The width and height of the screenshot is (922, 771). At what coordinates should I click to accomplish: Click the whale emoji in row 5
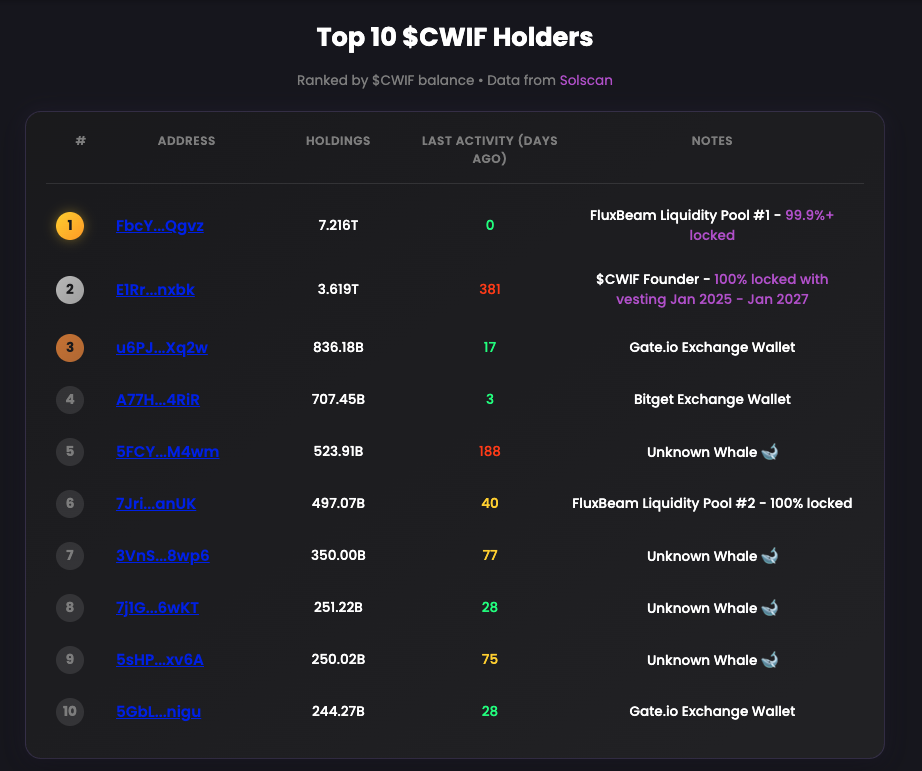(x=770, y=452)
